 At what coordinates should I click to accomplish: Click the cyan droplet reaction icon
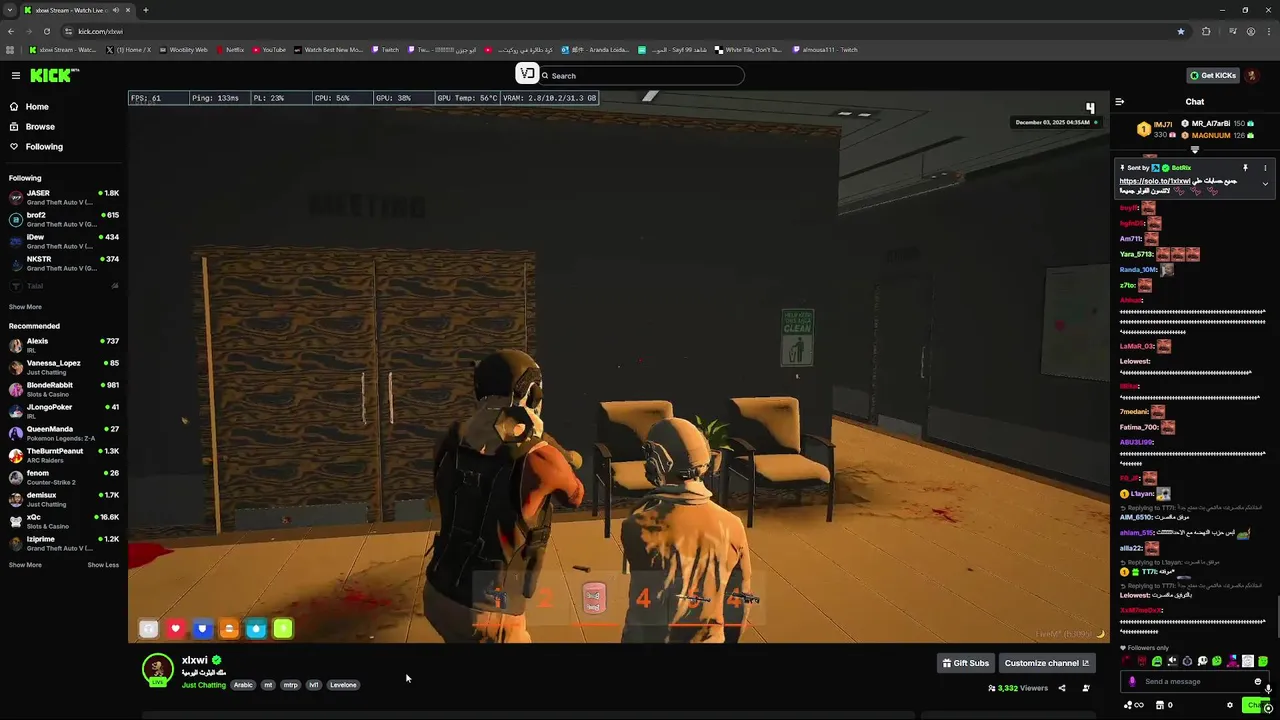(256, 628)
